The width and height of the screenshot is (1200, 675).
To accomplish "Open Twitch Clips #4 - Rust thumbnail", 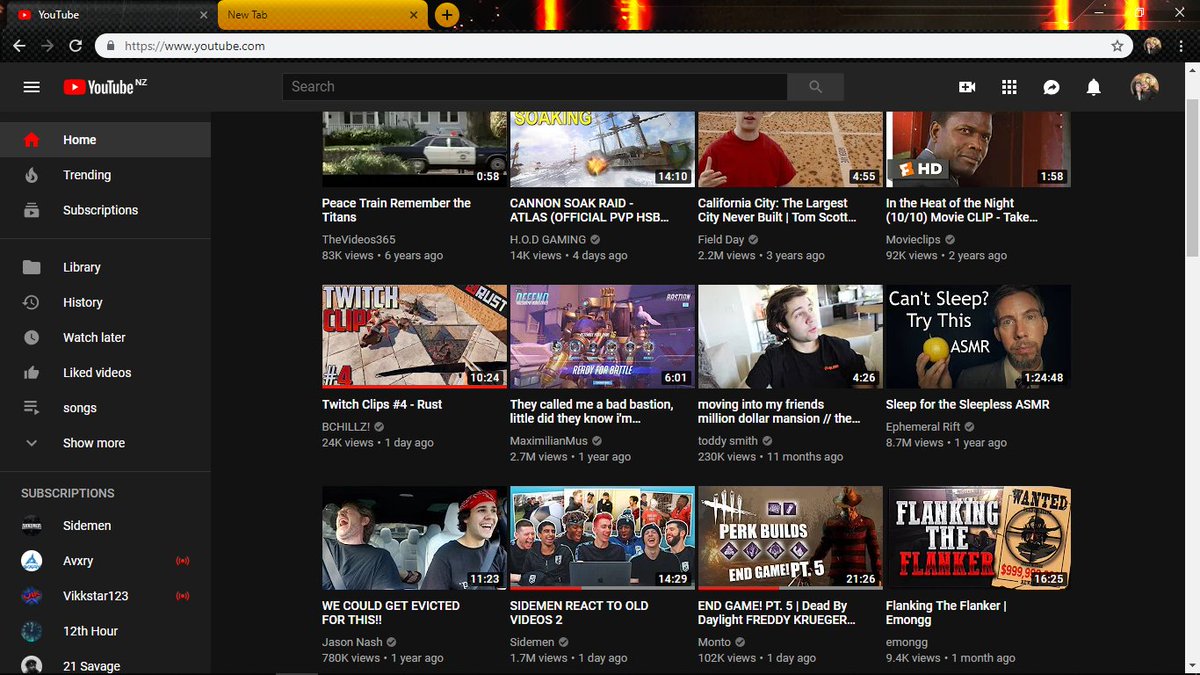I will coord(414,336).
